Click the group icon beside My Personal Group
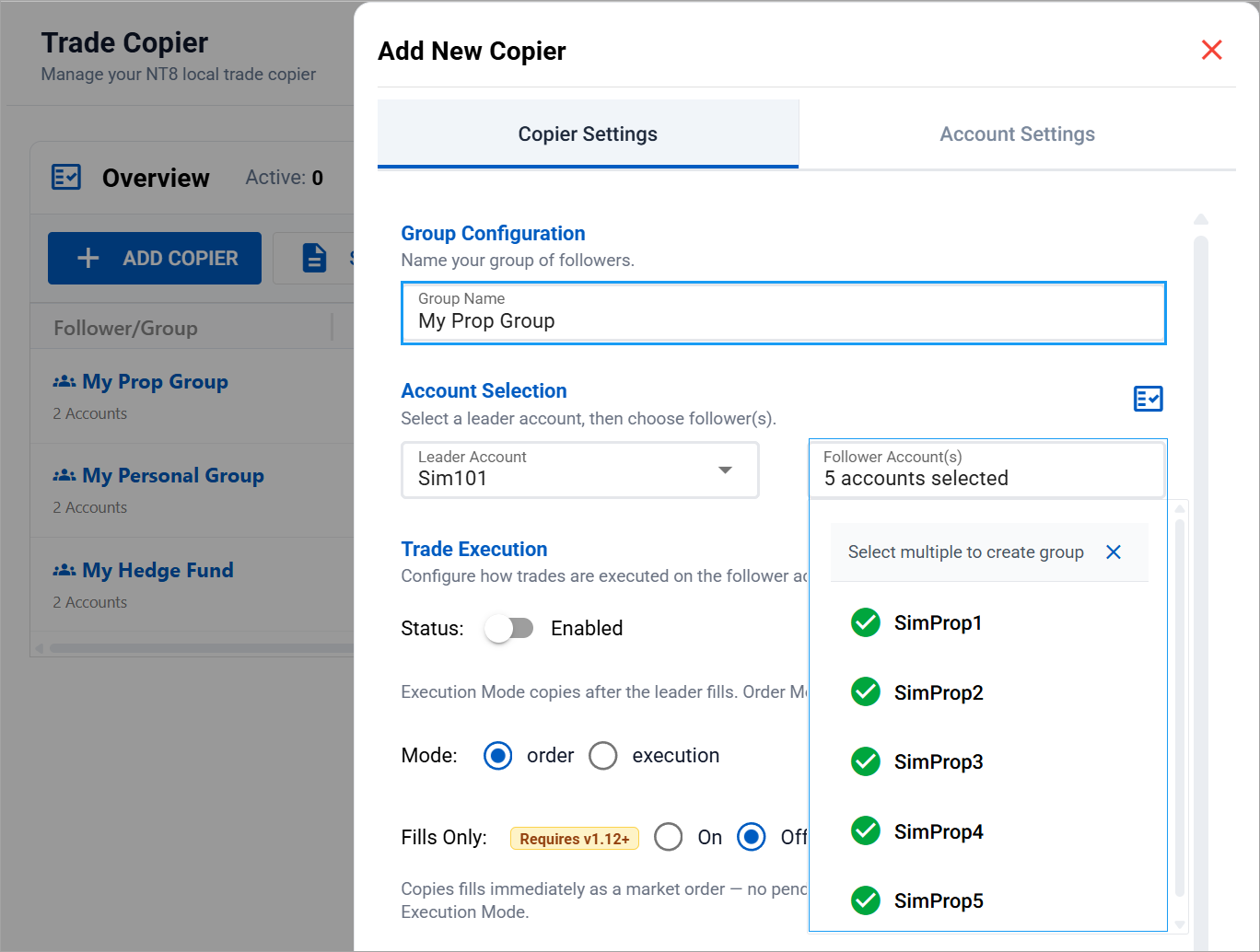The width and height of the screenshot is (1260, 952). click(64, 476)
